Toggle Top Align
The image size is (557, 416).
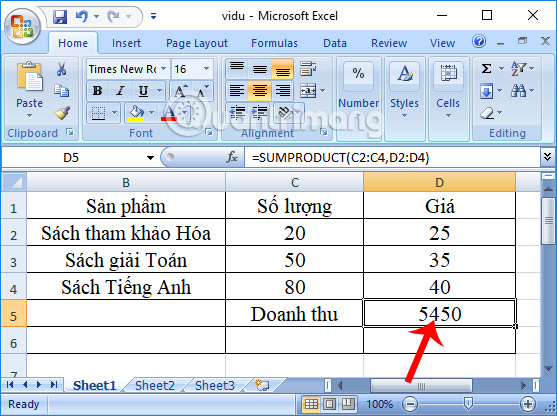tap(237, 69)
